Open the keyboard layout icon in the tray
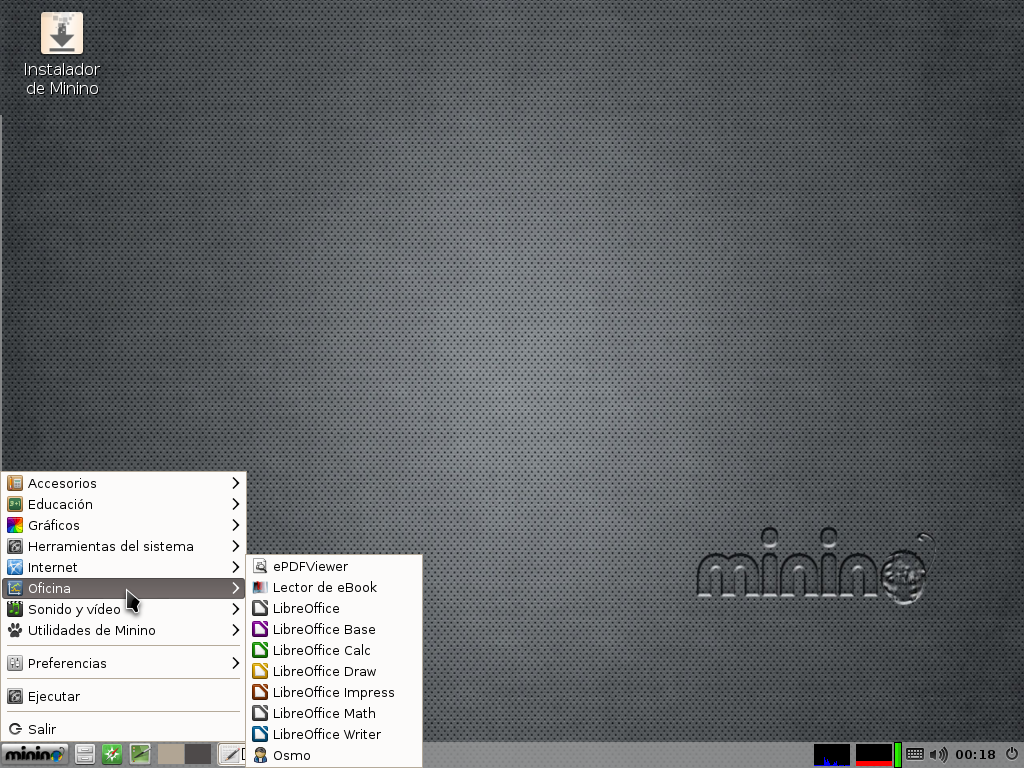This screenshot has width=1024, height=768. pos(915,754)
